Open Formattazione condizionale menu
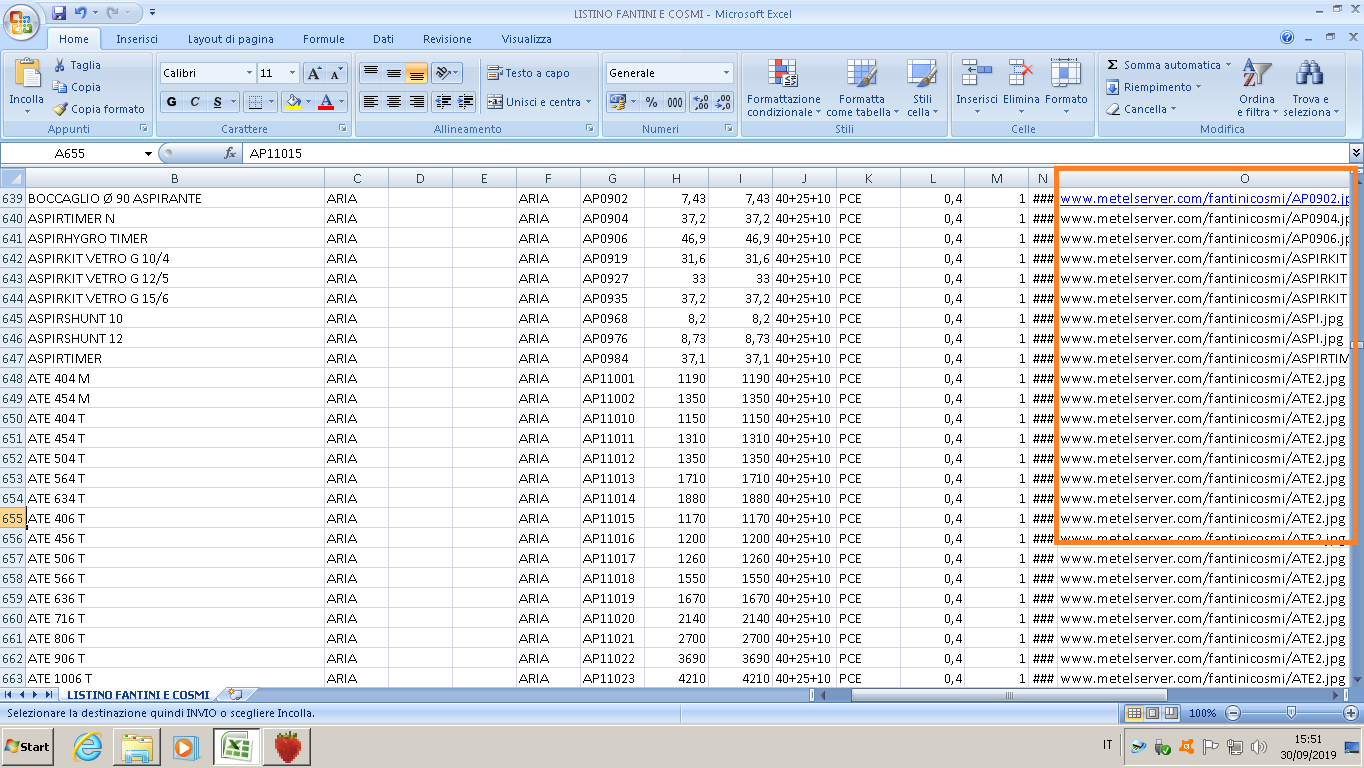Screen dimensions: 1364x768 (x=784, y=88)
